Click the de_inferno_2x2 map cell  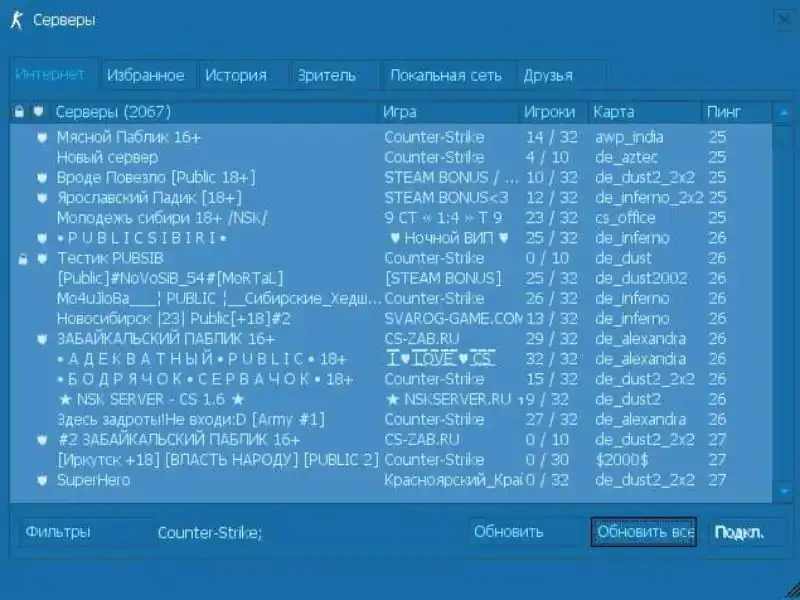tap(649, 198)
